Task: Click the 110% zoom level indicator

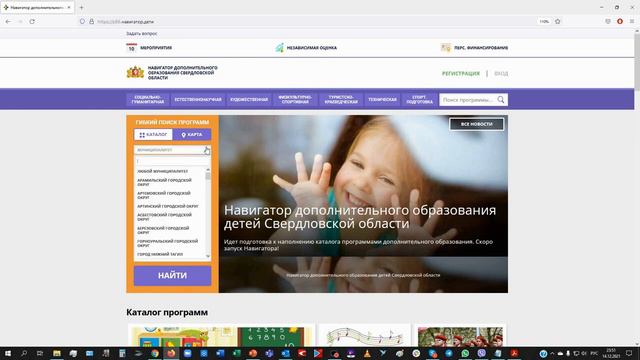Action: pos(544,22)
